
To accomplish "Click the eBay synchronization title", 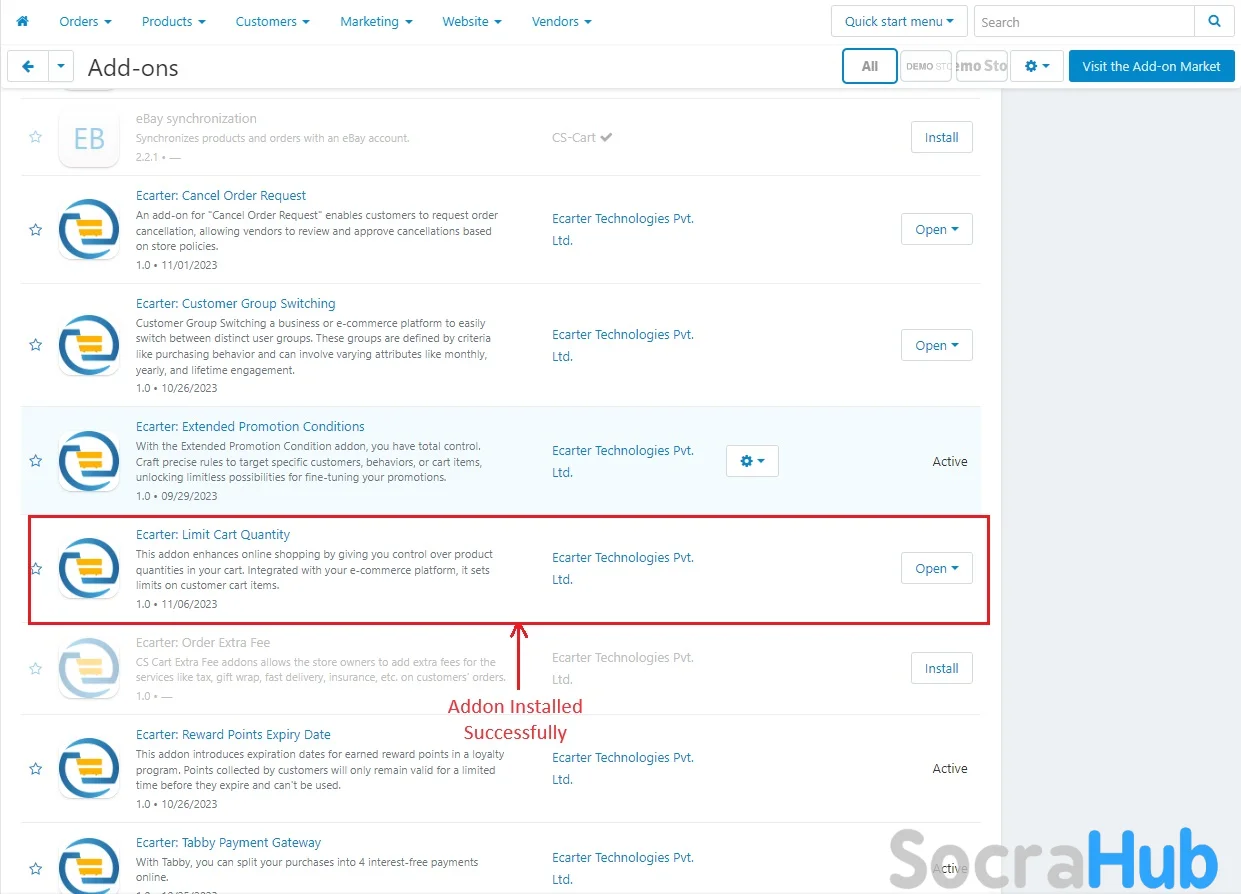I will 196,118.
